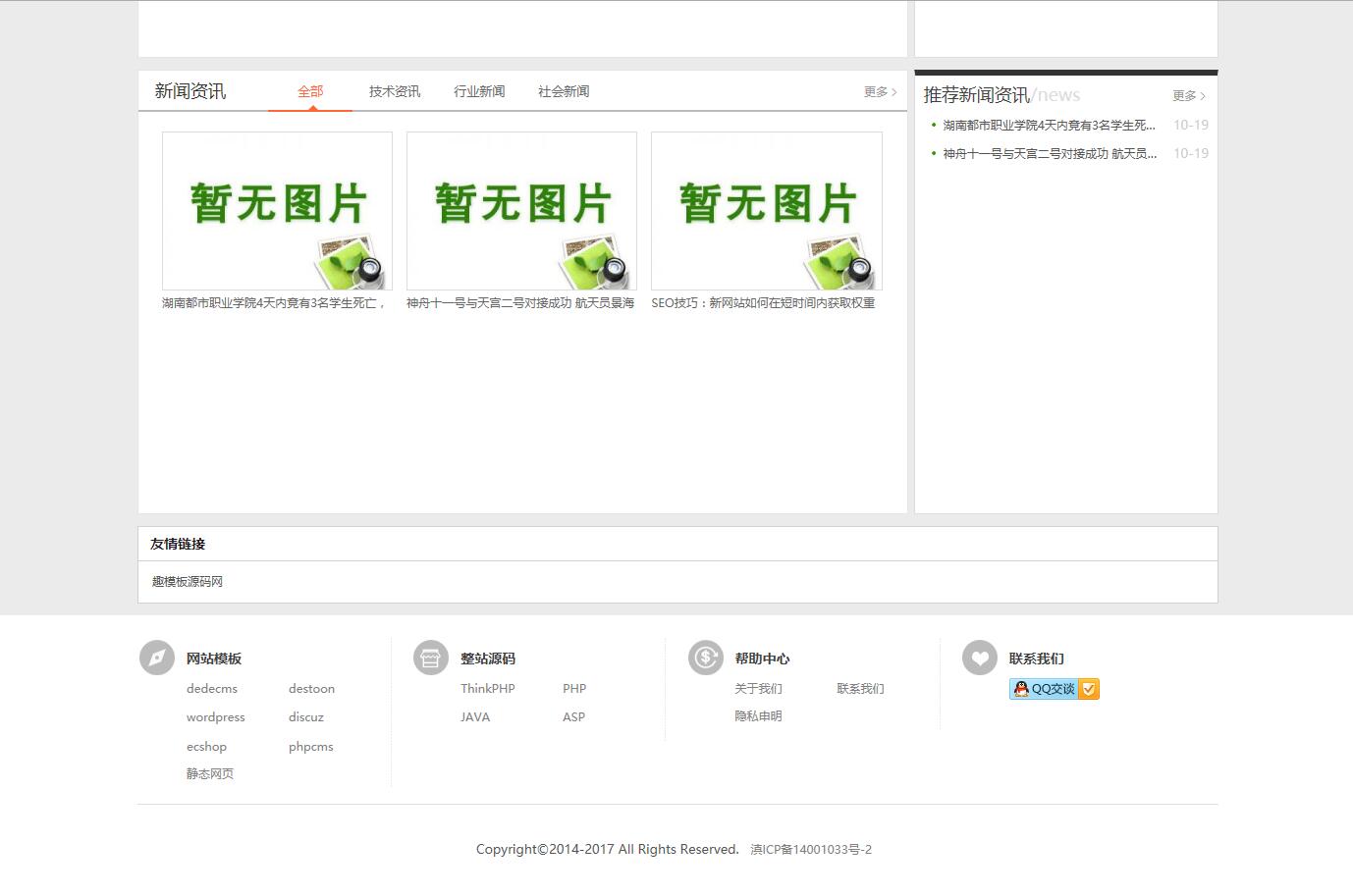This screenshot has width=1353, height=896.
Task: Open the 隐私申明 link
Action: [x=759, y=716]
